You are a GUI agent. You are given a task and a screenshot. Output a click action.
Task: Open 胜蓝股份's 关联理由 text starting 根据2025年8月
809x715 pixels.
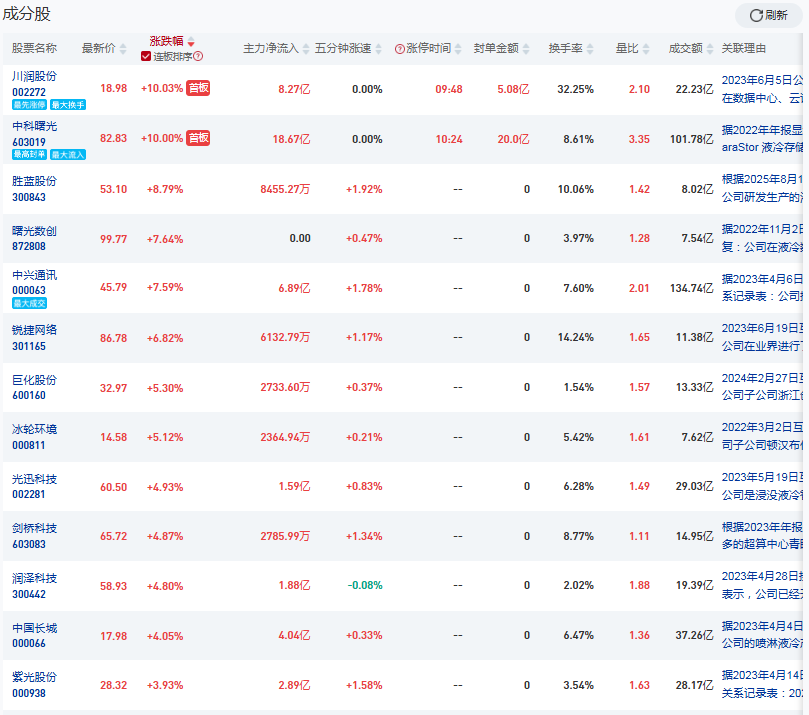click(x=762, y=188)
